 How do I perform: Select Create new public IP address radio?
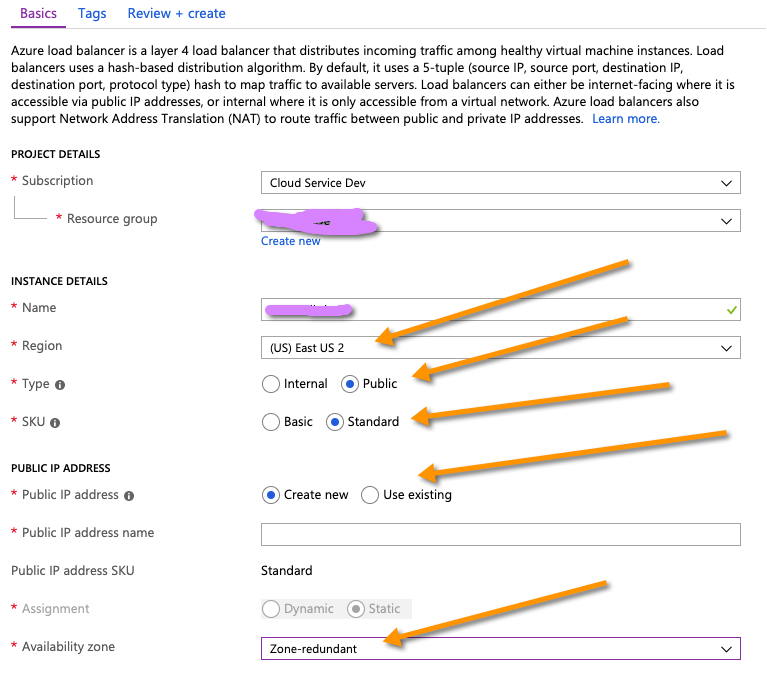[271, 495]
